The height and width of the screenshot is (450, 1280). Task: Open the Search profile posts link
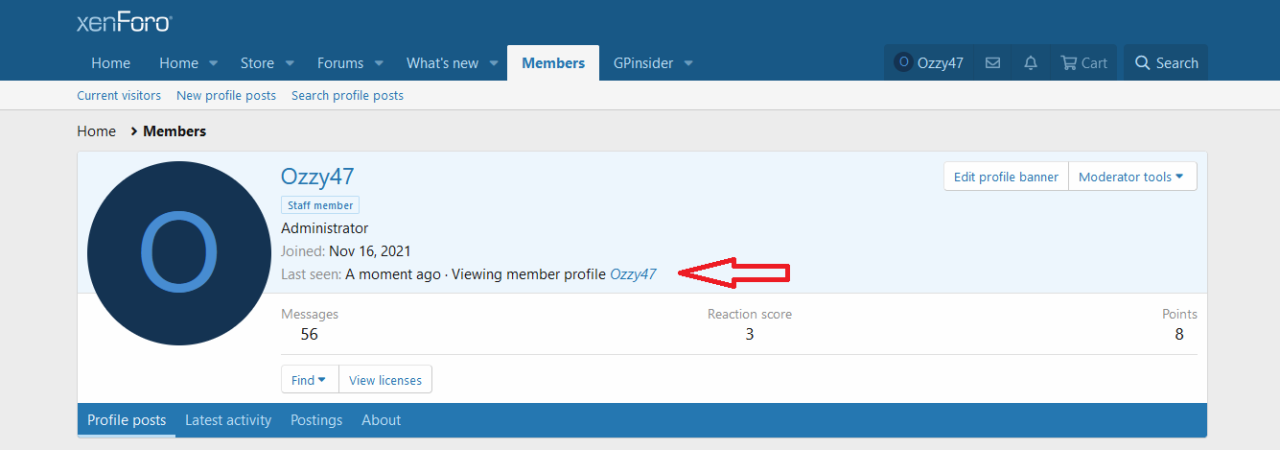coord(347,96)
